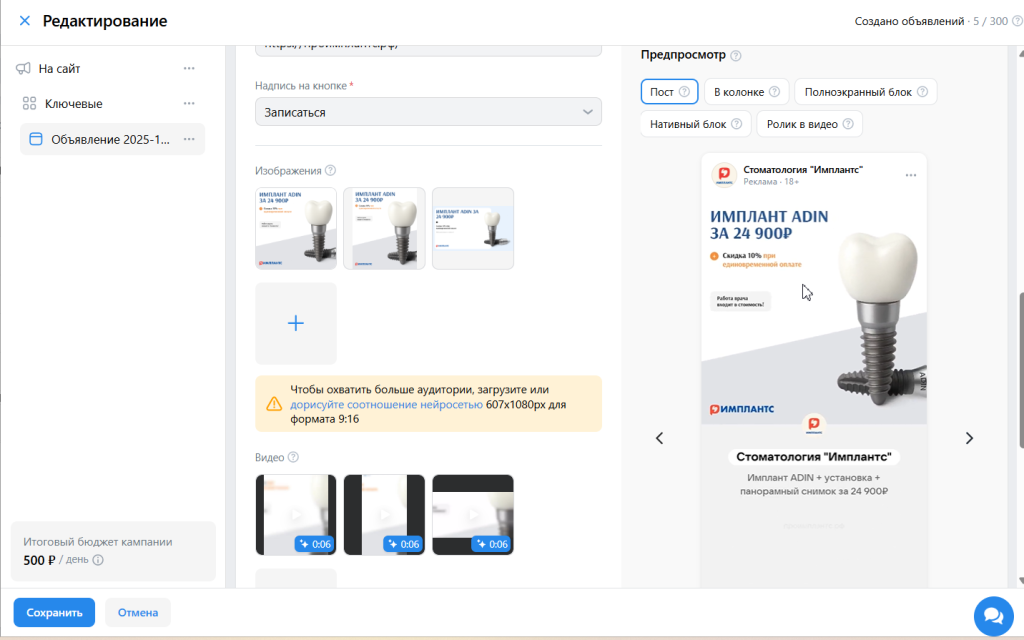Image resolution: width=1024 pixels, height=640 pixels.
Task: Switch preview to В колонке tab
Action: [746, 91]
